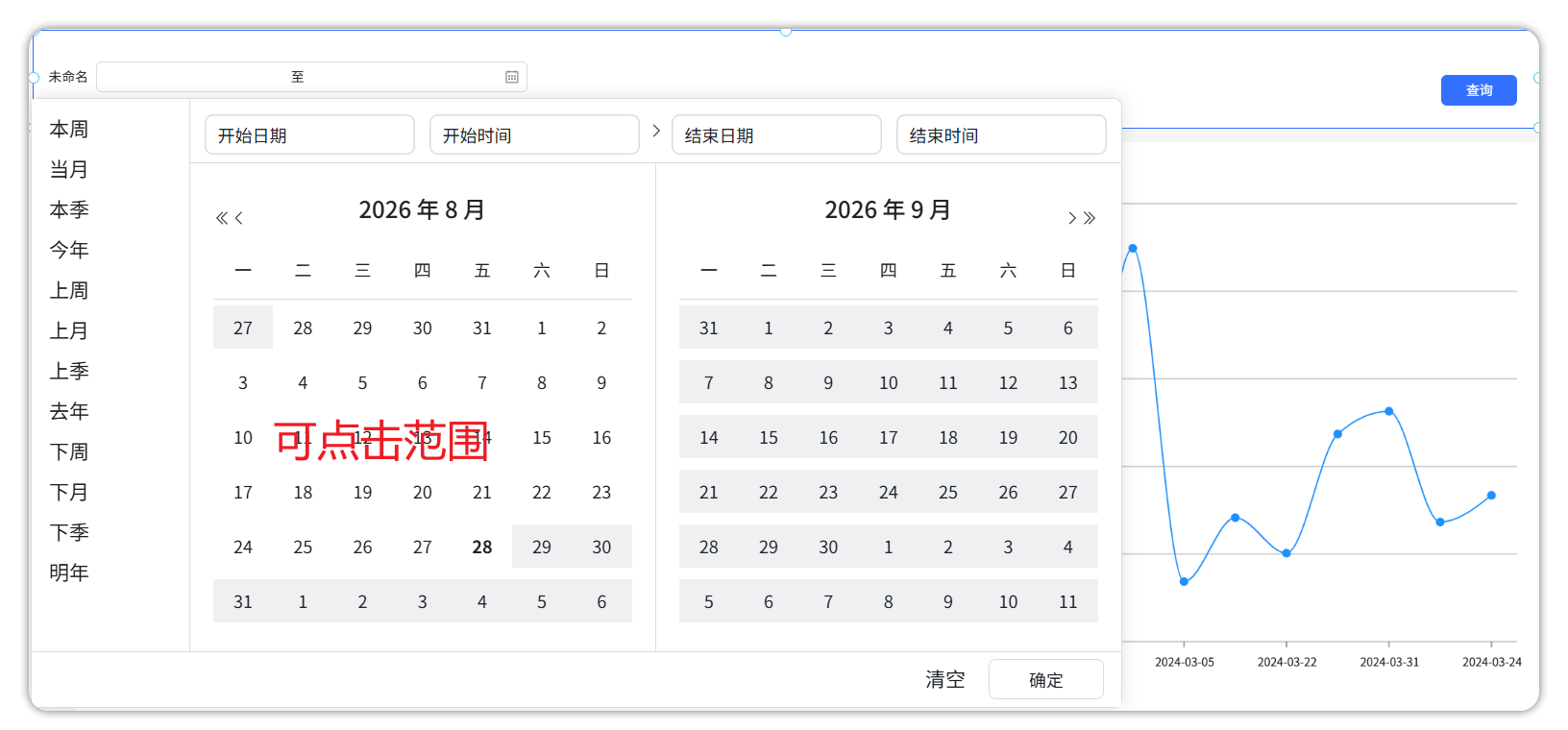Pick day 9 in the August 2026 panel

coord(601,382)
